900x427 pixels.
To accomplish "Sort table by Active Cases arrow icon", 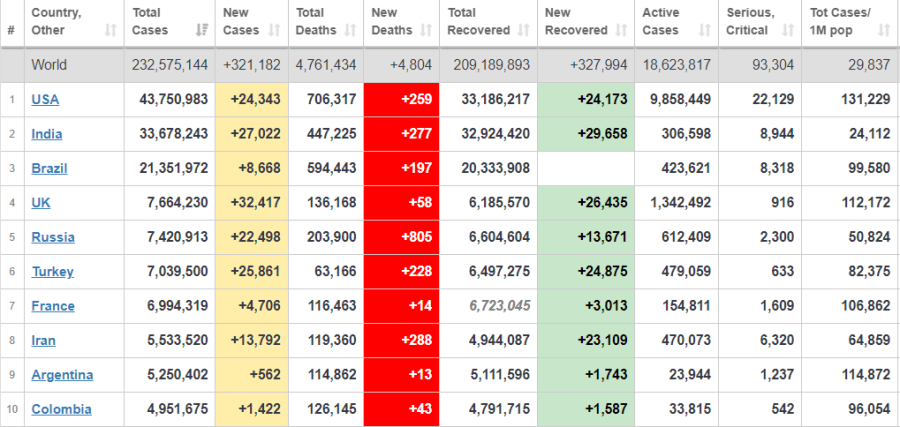I will [x=705, y=30].
